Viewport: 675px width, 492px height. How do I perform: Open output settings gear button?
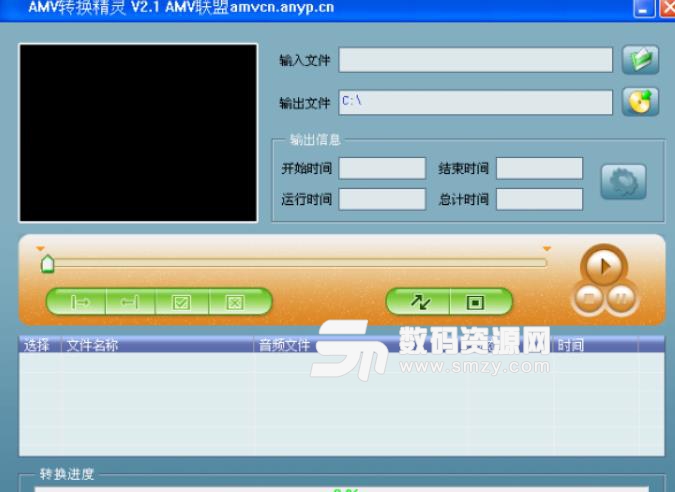(623, 182)
